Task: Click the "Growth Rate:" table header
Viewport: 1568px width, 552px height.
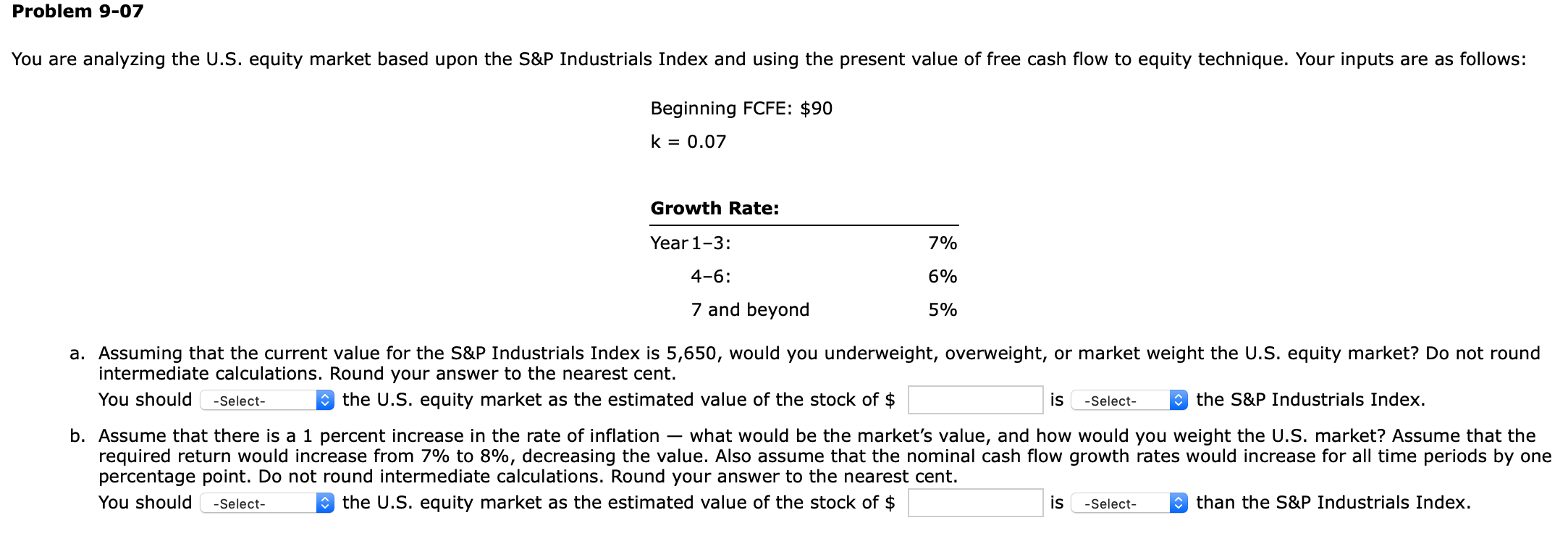Action: click(x=714, y=209)
